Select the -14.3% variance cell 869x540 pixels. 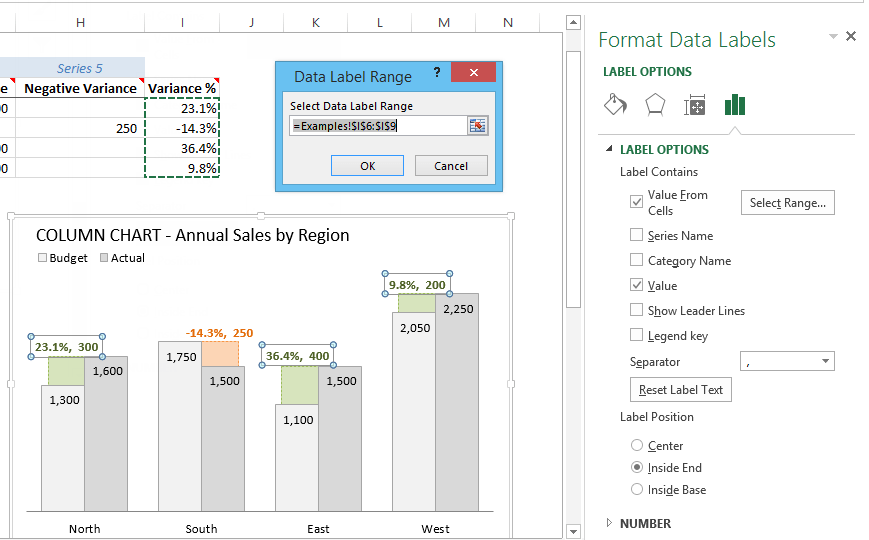(182, 128)
